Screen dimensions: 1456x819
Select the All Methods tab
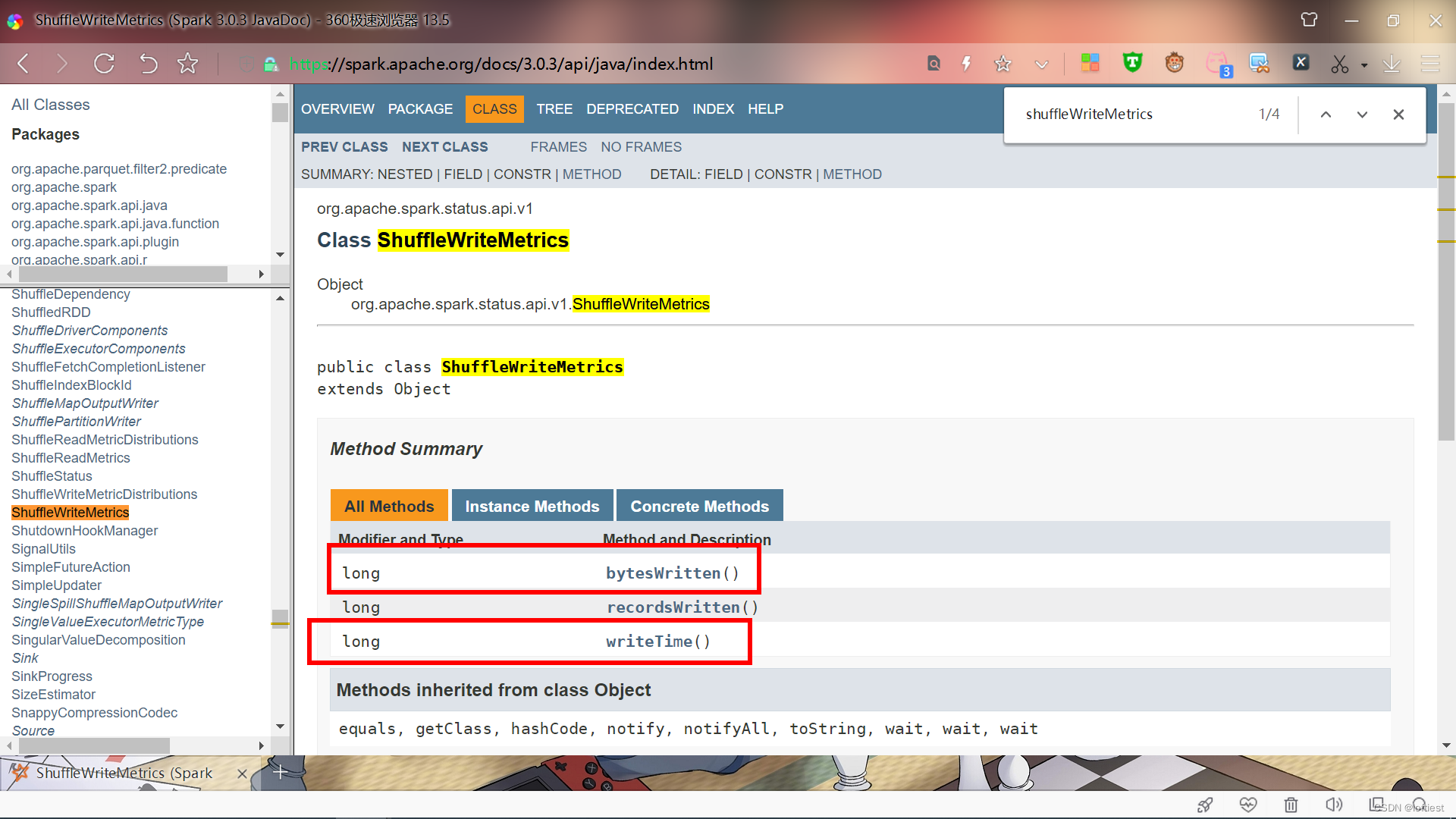[389, 506]
